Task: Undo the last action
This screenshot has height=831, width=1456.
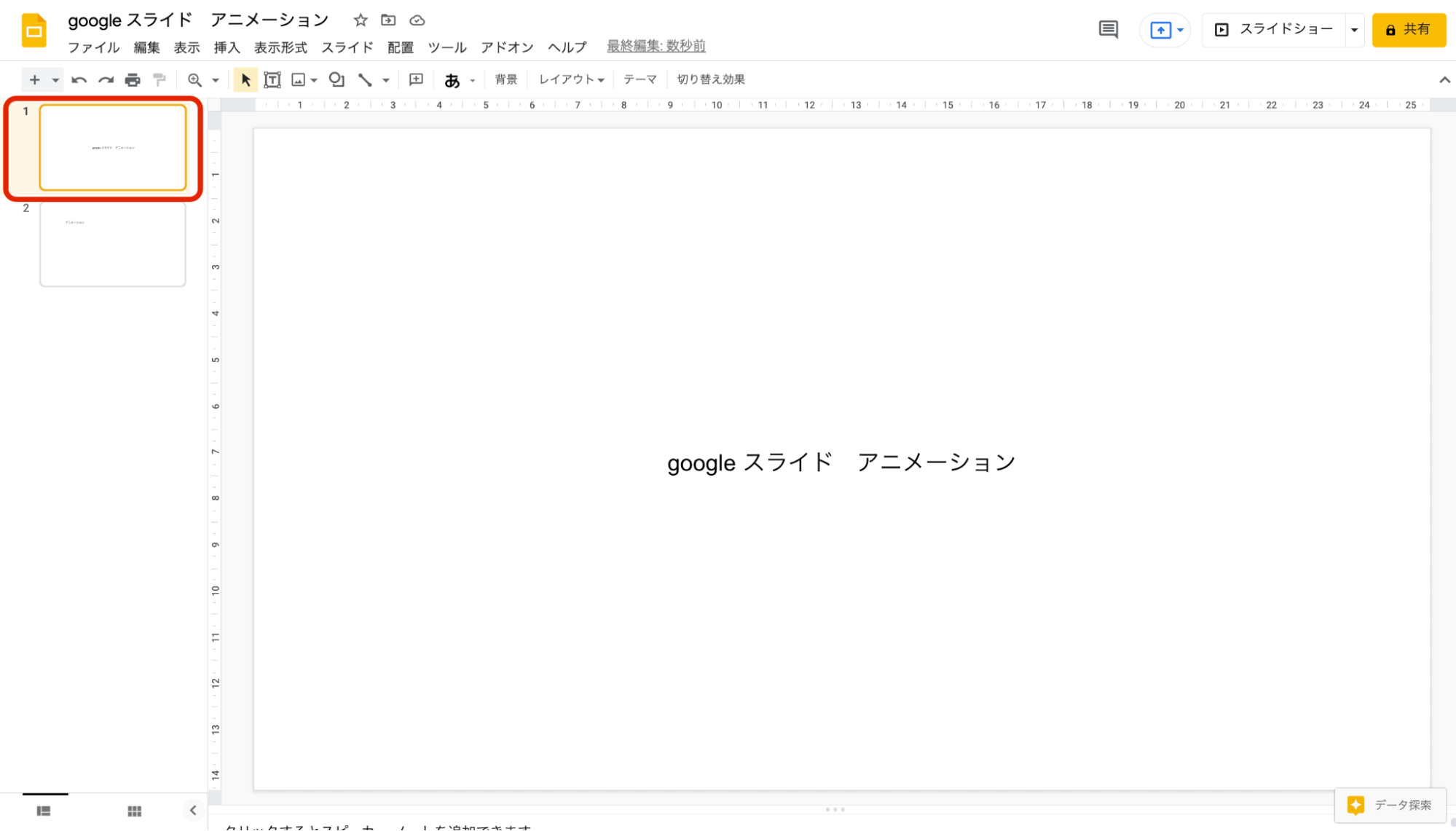Action: point(79,80)
